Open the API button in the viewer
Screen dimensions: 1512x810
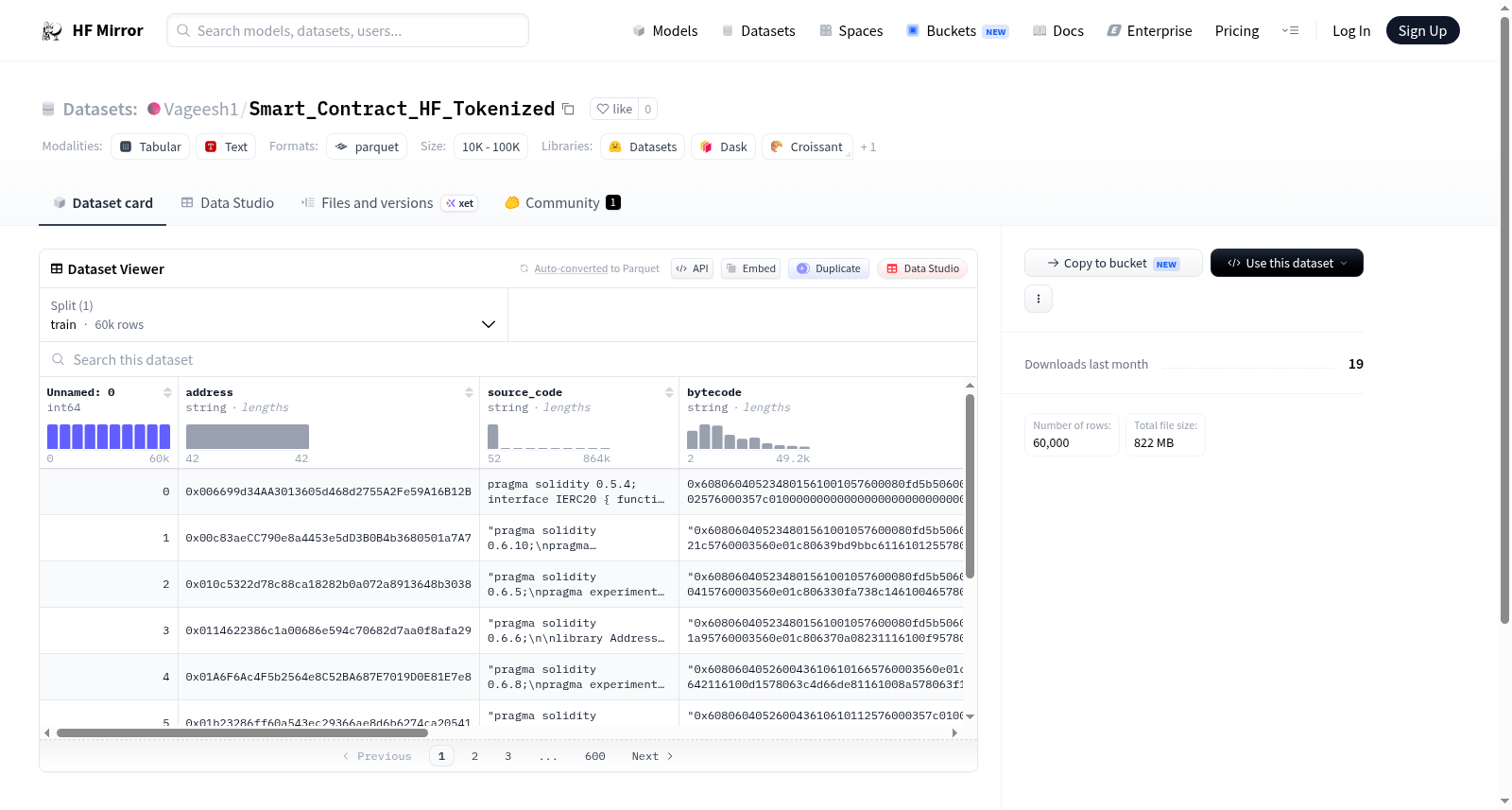(x=692, y=268)
